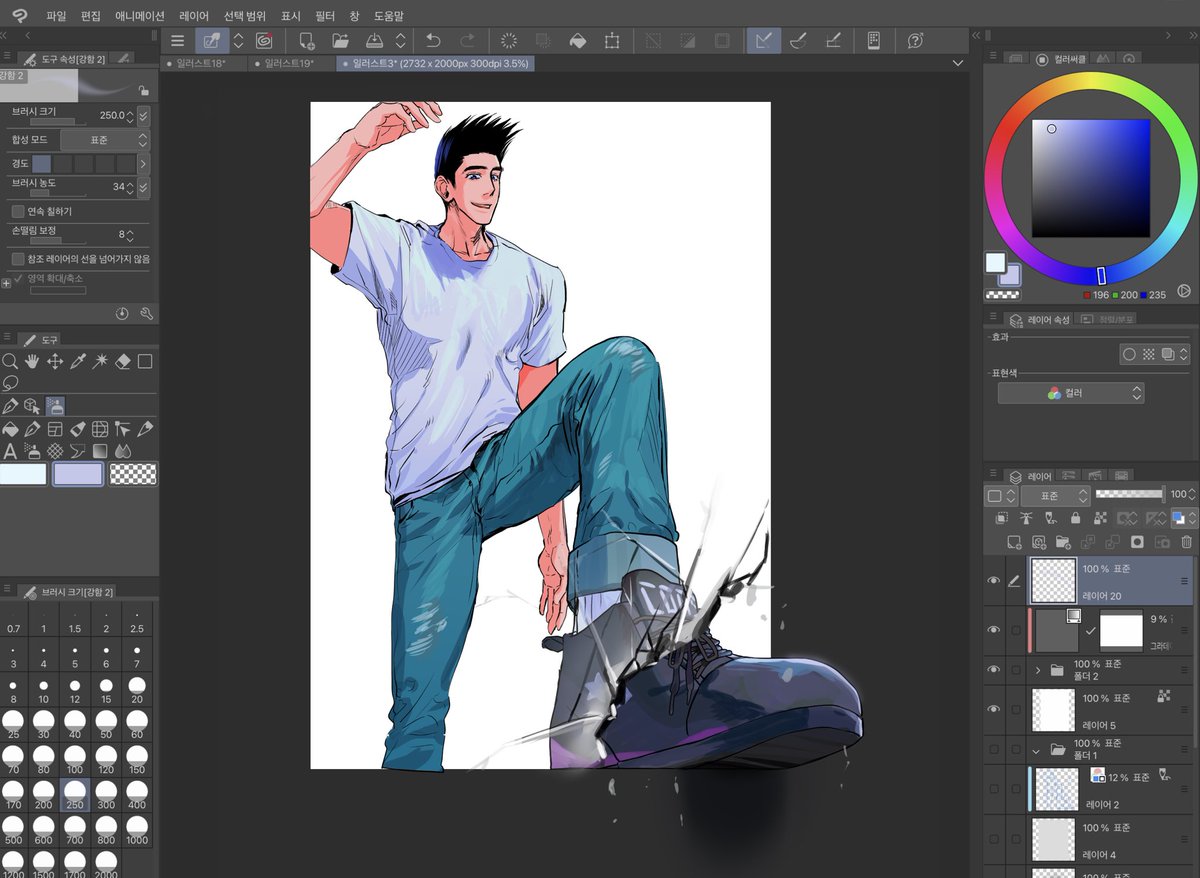Select the Auto Select magic wand tool
Screen dimensions: 1200x878
coord(100,361)
